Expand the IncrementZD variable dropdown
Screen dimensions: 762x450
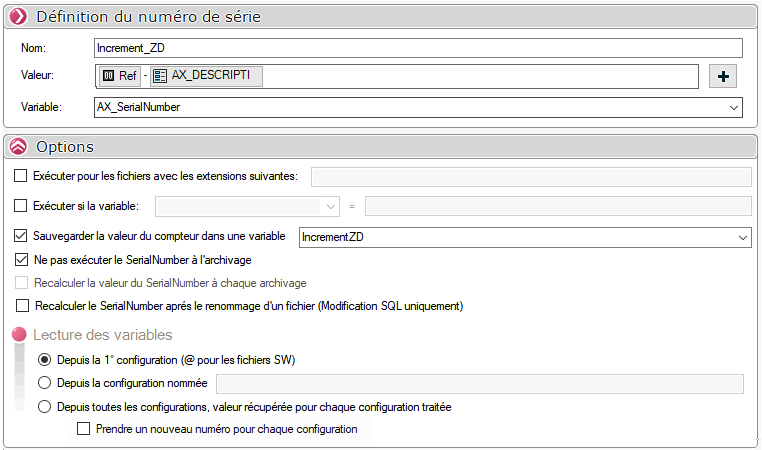tap(741, 237)
